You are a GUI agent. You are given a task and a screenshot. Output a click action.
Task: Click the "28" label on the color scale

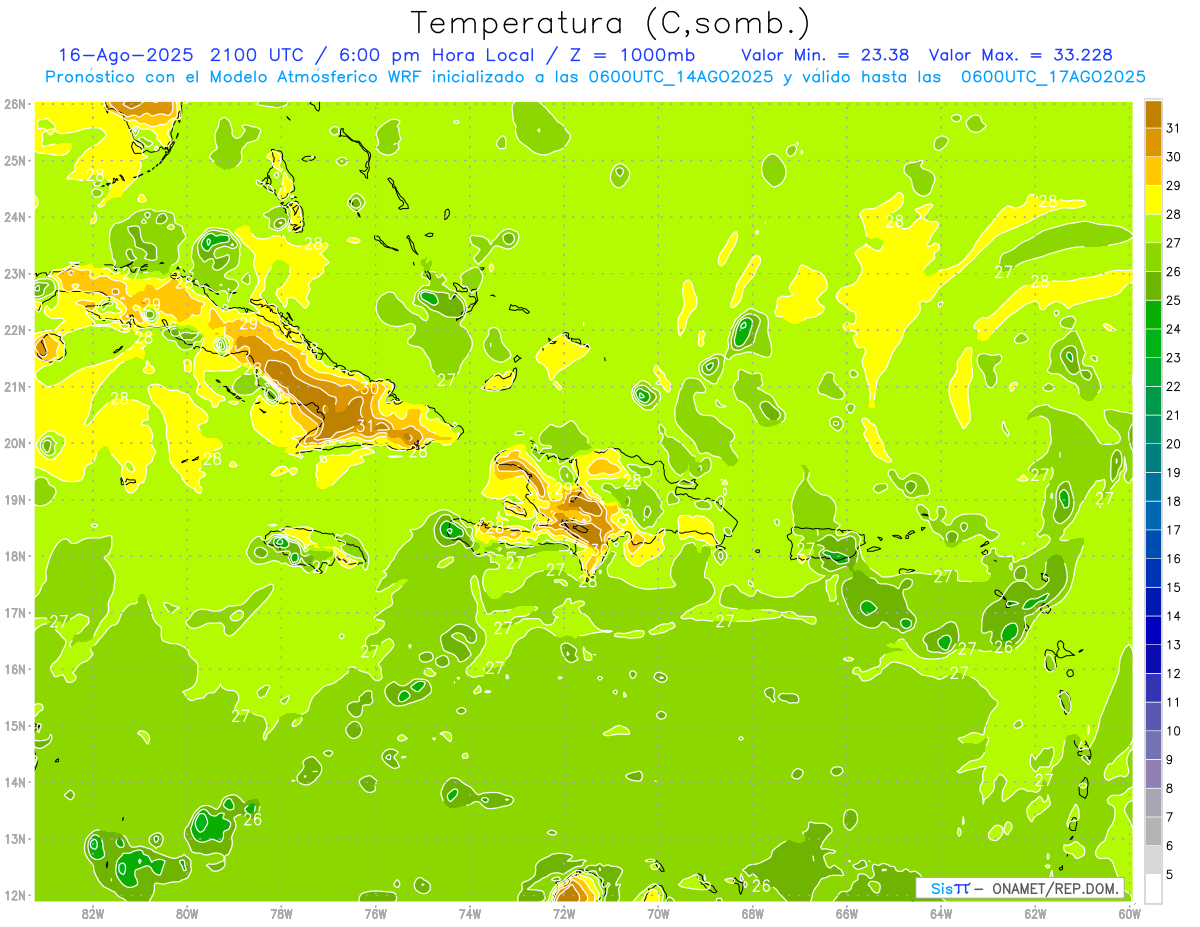pos(1173,213)
